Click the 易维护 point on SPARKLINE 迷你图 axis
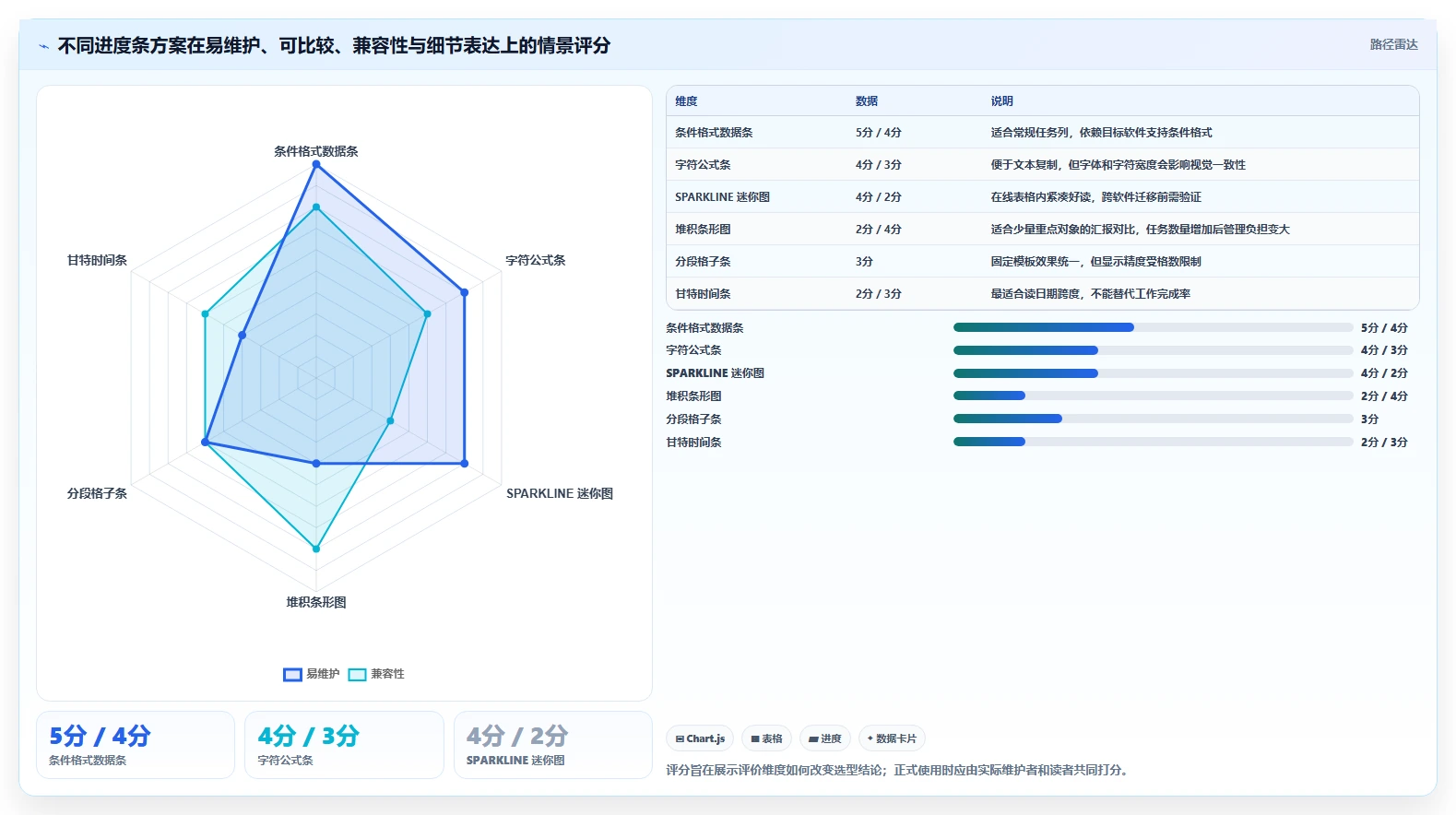 tap(465, 464)
